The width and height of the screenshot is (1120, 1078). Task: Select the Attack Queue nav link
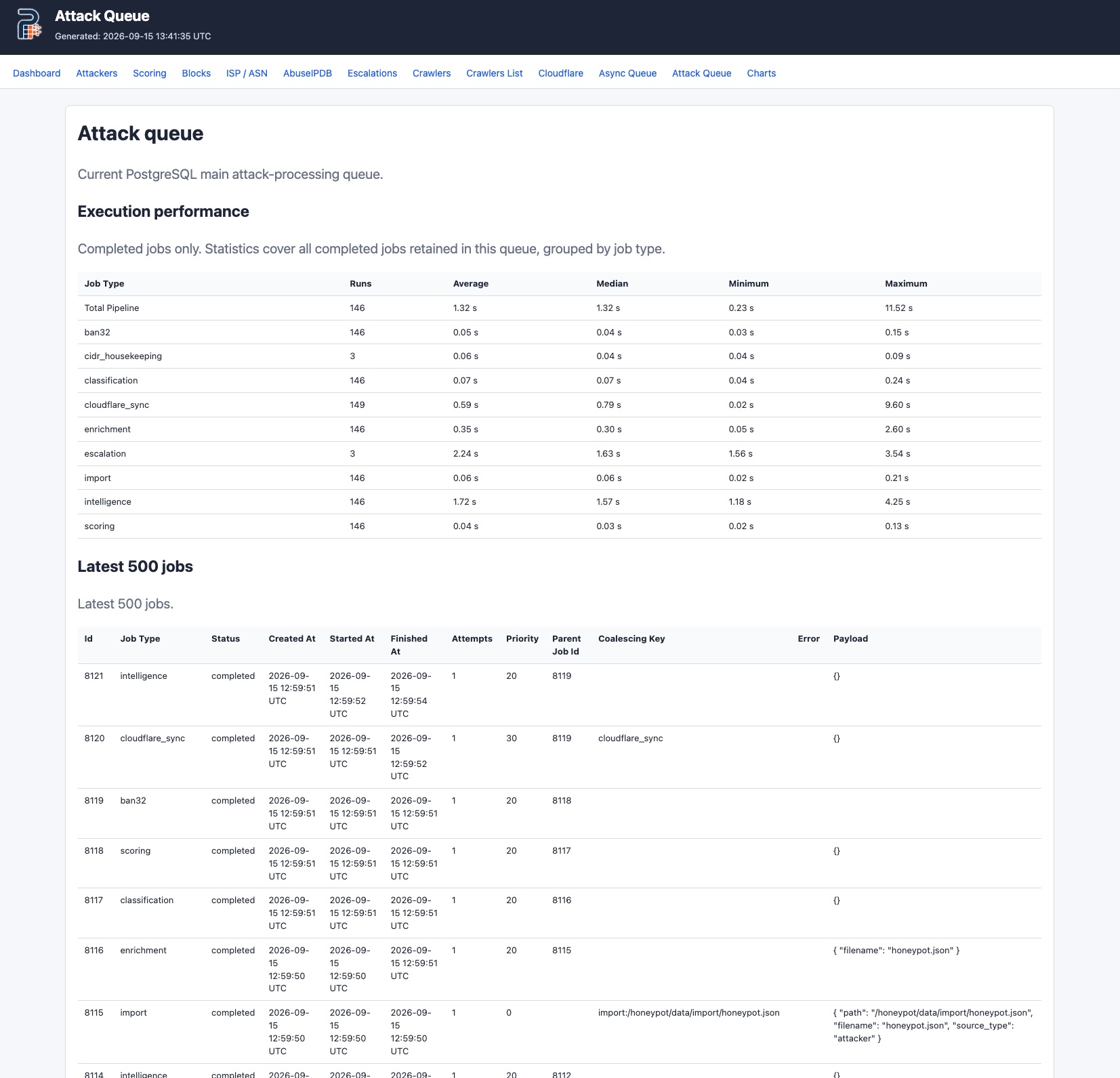(x=701, y=73)
